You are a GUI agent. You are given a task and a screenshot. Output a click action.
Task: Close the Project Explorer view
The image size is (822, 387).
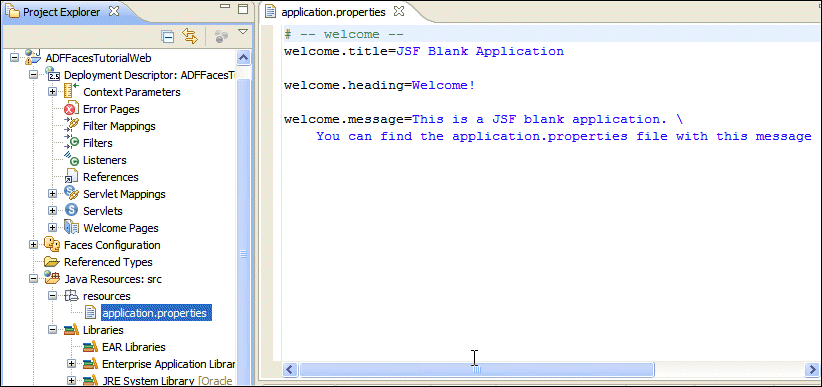pos(113,12)
